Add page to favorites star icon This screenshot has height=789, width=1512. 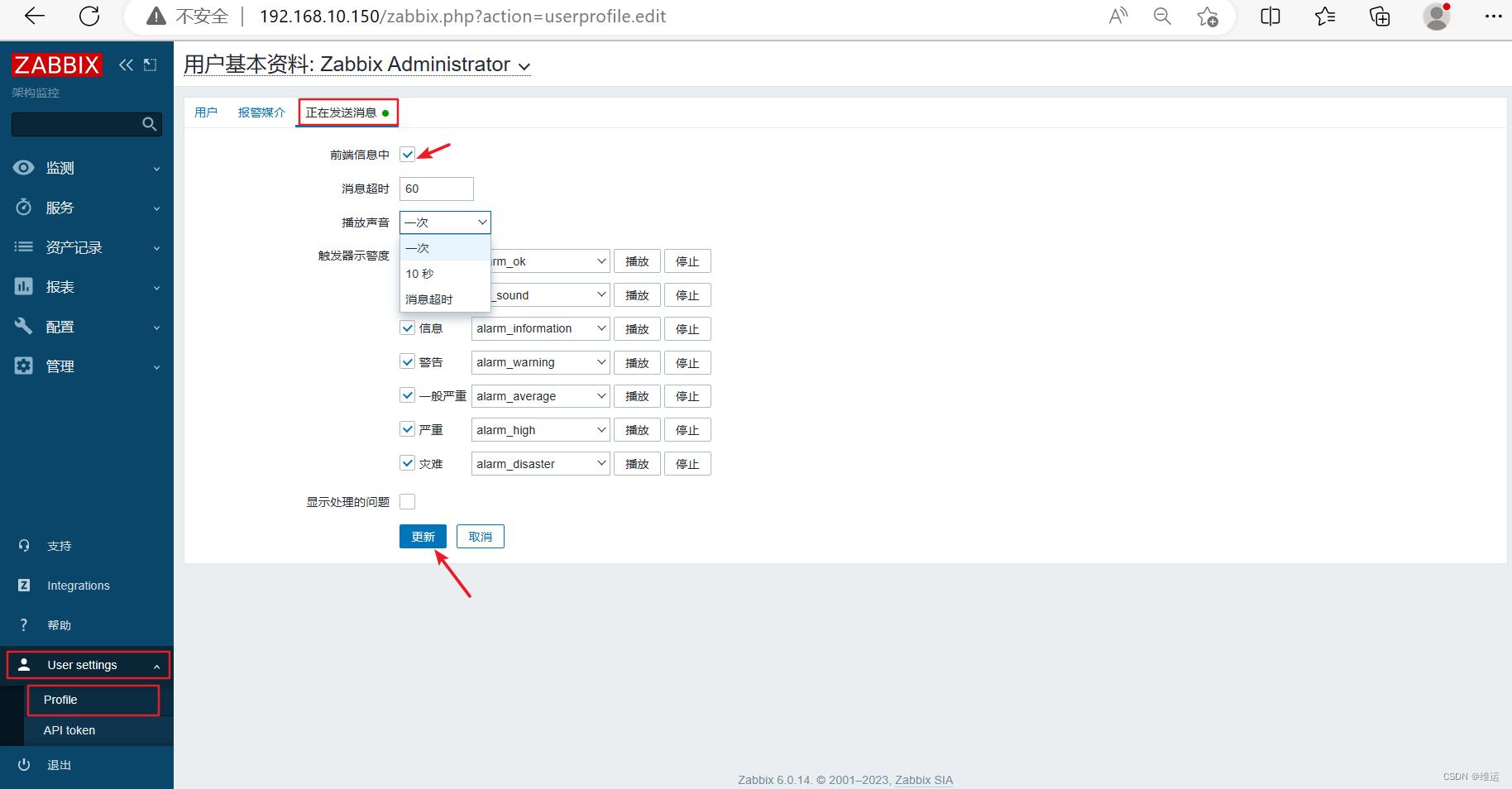[1208, 17]
